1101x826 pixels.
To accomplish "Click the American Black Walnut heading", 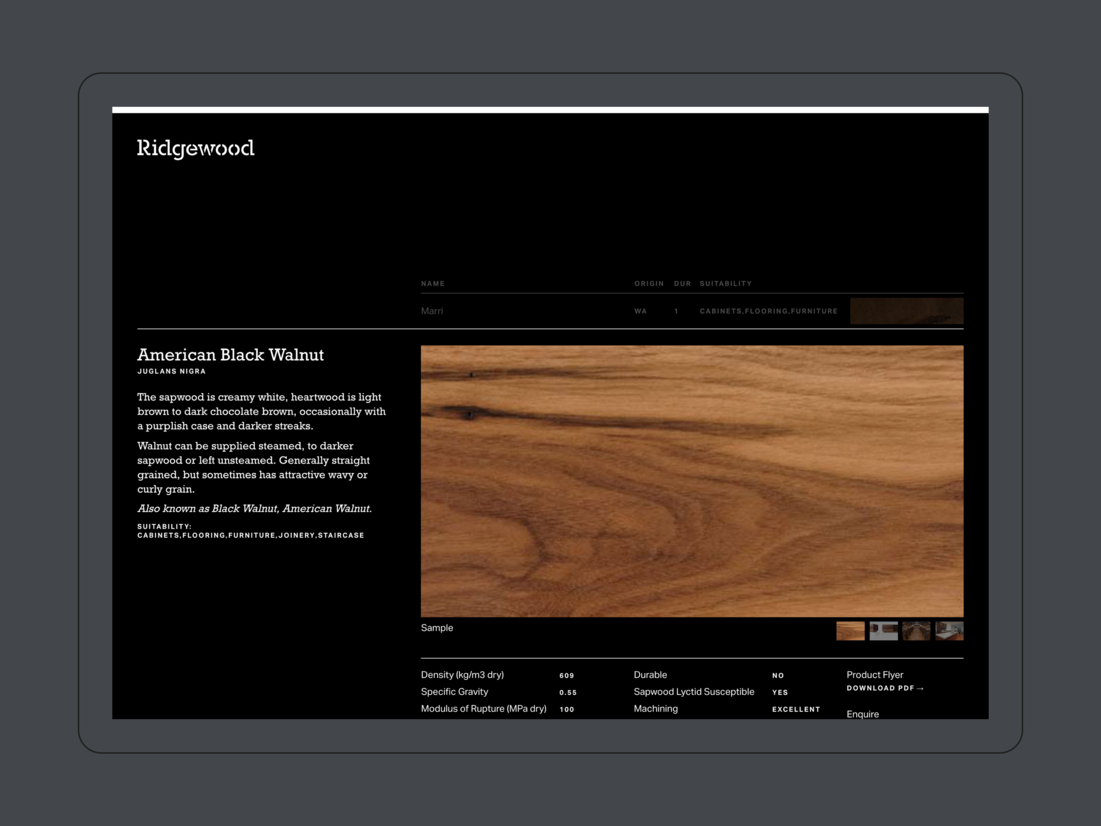I will pos(230,355).
